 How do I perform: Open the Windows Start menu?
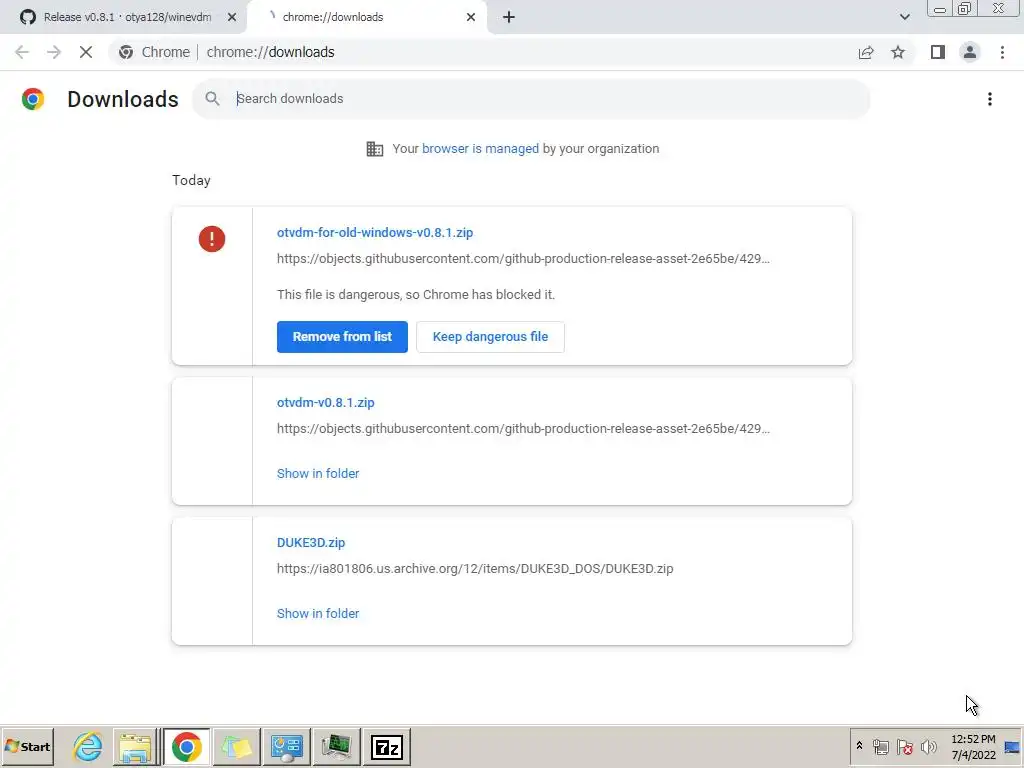(x=28, y=746)
